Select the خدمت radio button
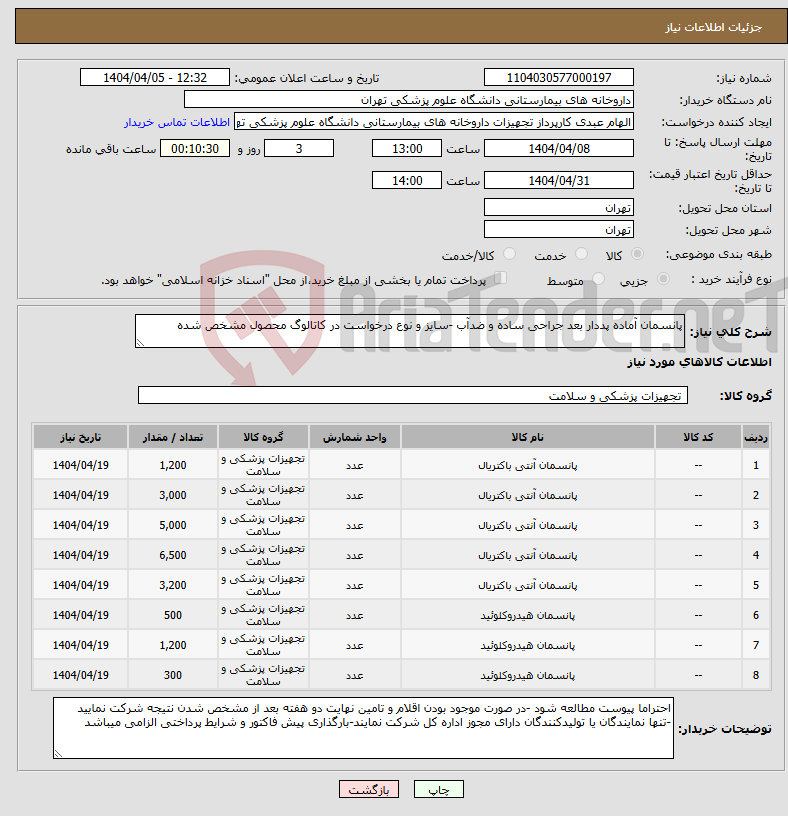The height and width of the screenshot is (816, 788). pos(581,254)
